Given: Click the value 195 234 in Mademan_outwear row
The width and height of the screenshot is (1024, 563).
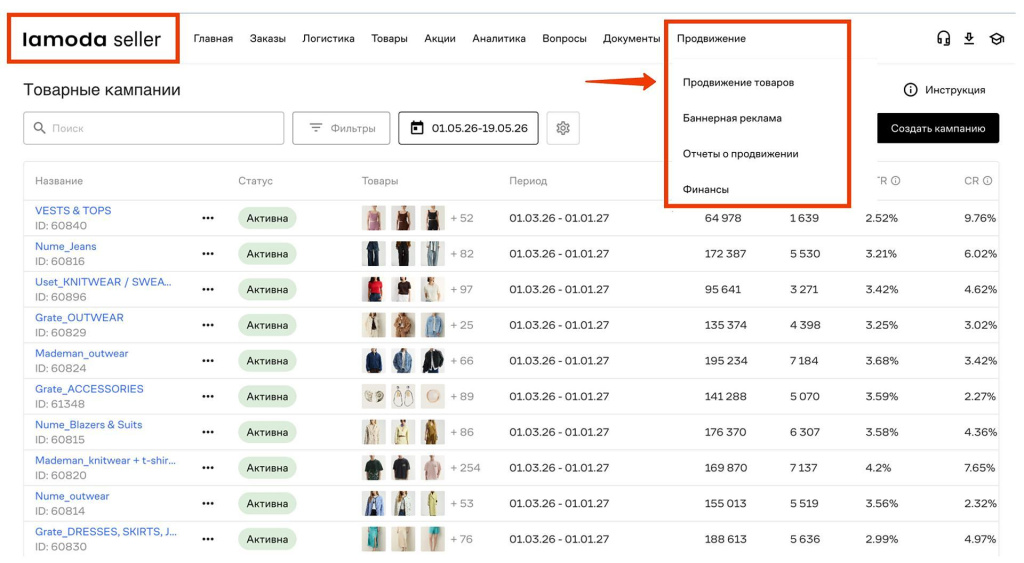Looking at the screenshot, I should point(726,361).
